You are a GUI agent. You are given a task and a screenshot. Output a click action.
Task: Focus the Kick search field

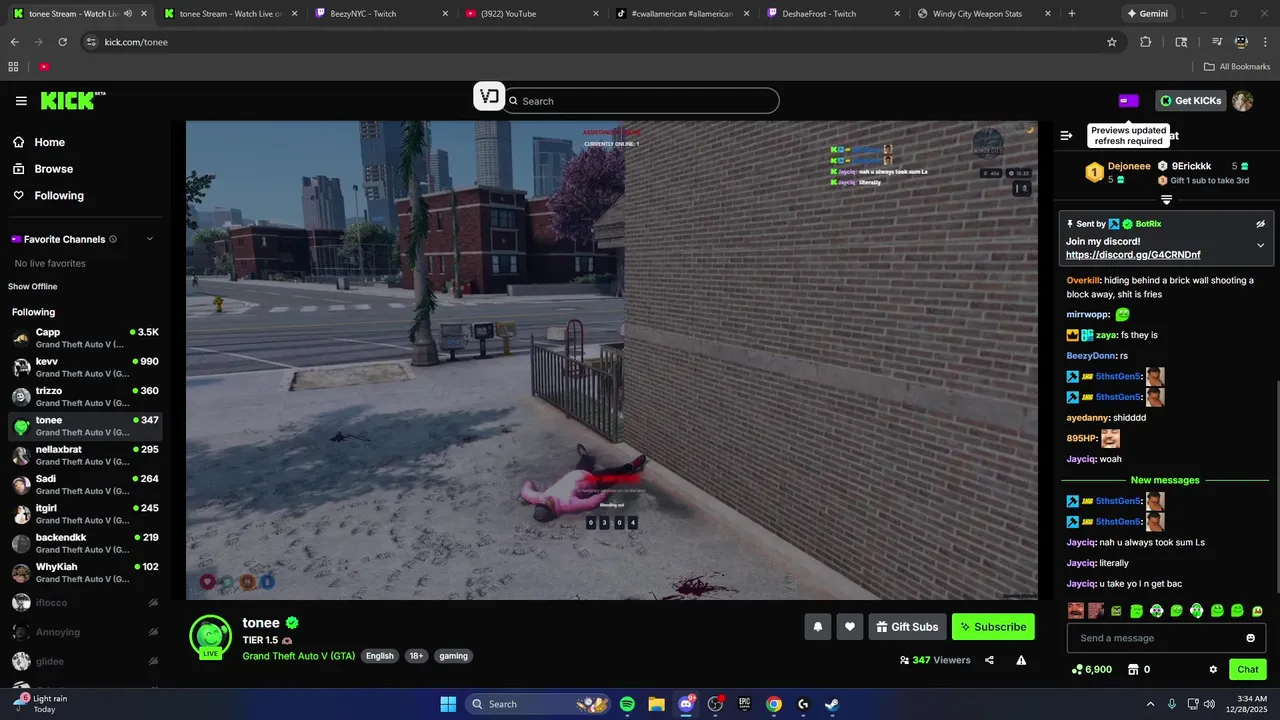(642, 101)
